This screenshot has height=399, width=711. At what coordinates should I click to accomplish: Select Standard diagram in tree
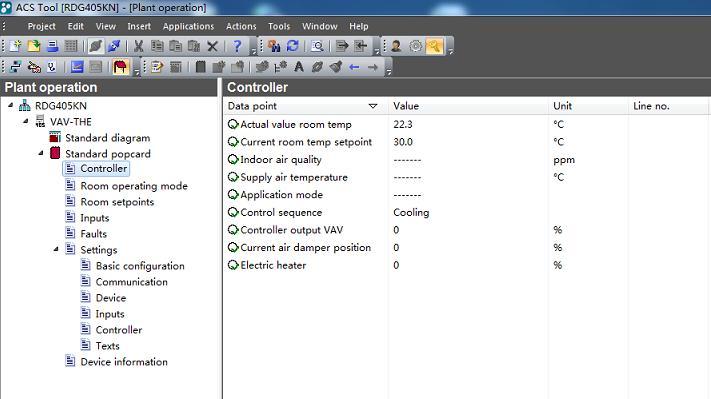pyautogui.click(x=107, y=138)
